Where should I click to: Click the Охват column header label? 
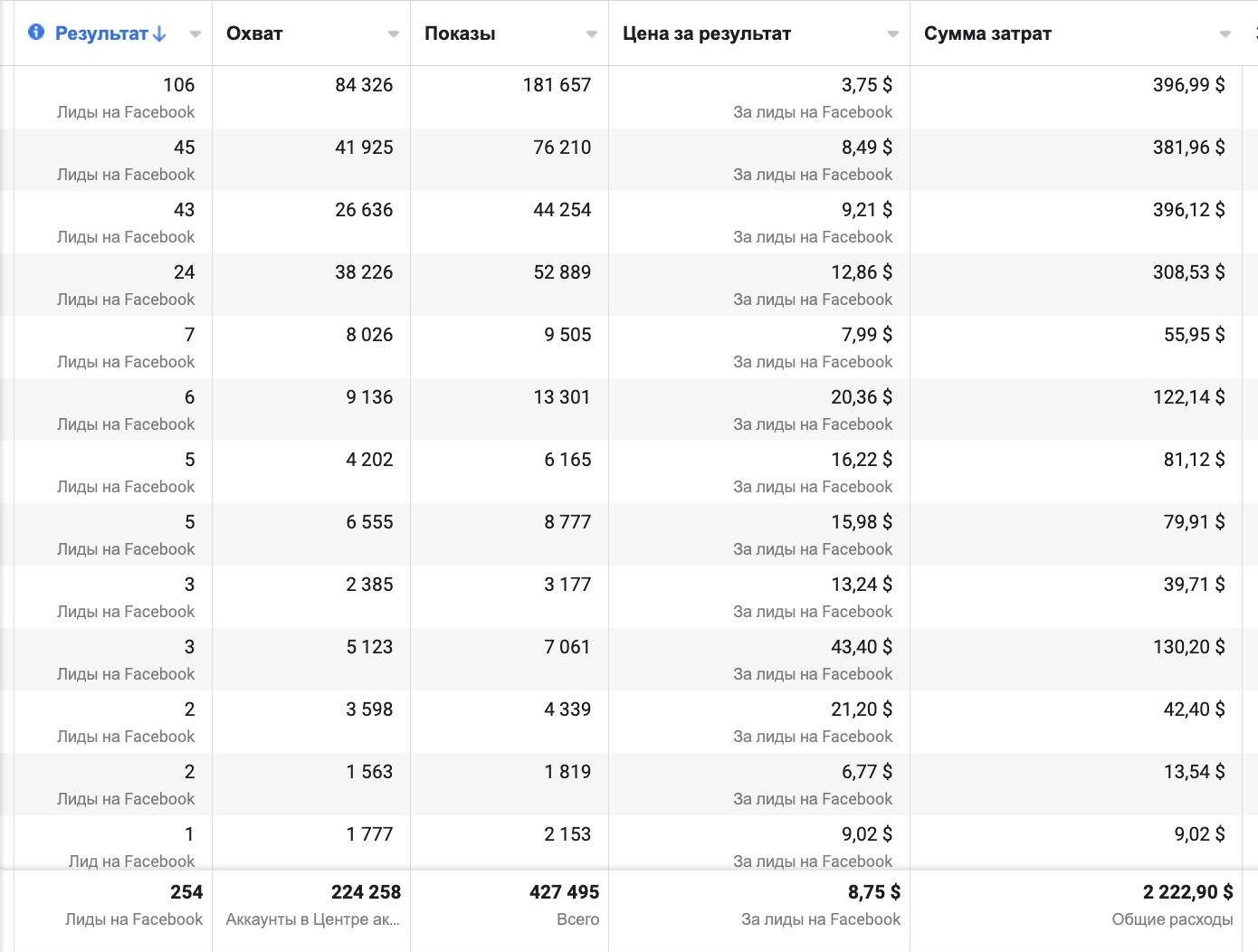[254, 33]
